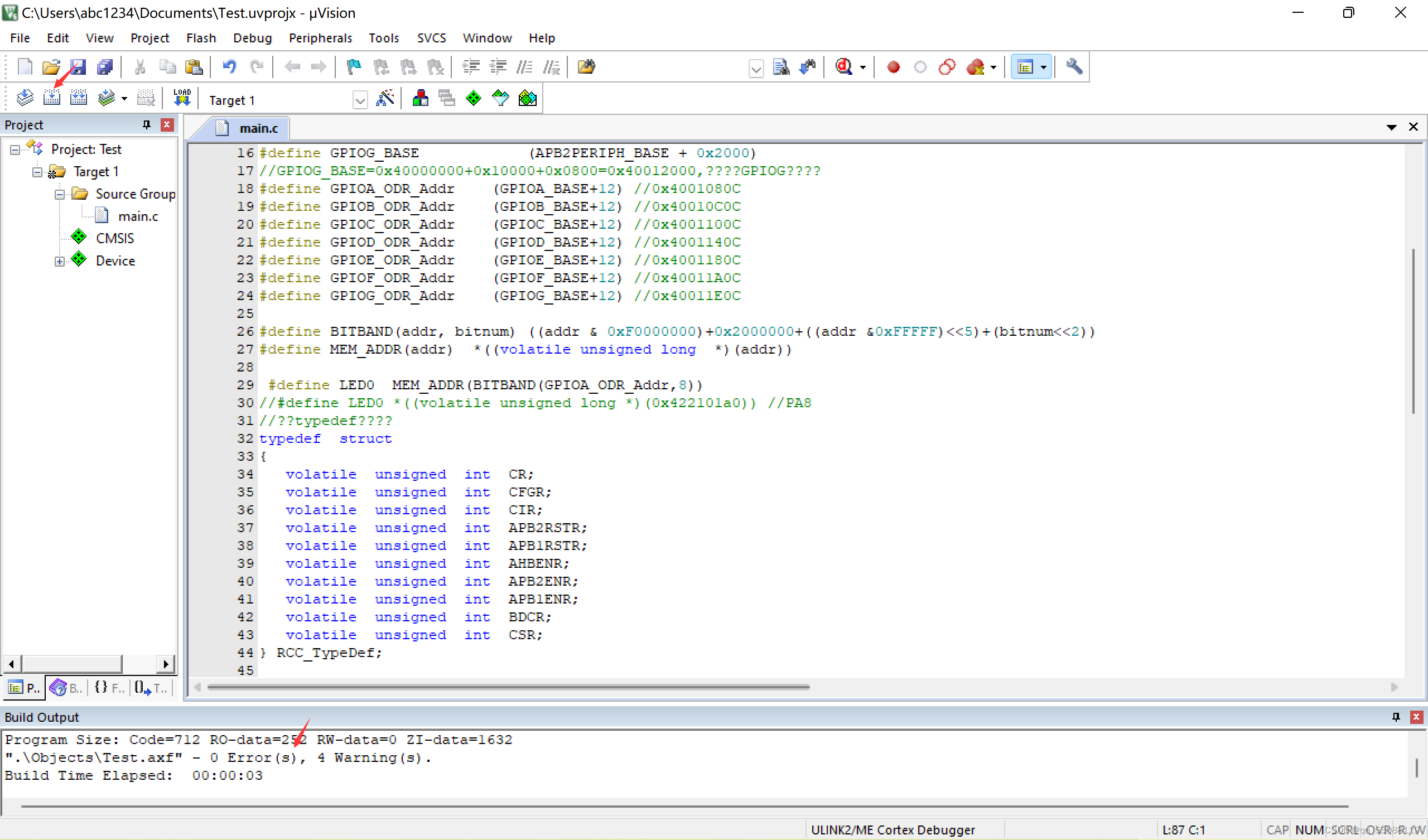
Task: Switch to Books tab in Project panel
Action: tap(66, 688)
